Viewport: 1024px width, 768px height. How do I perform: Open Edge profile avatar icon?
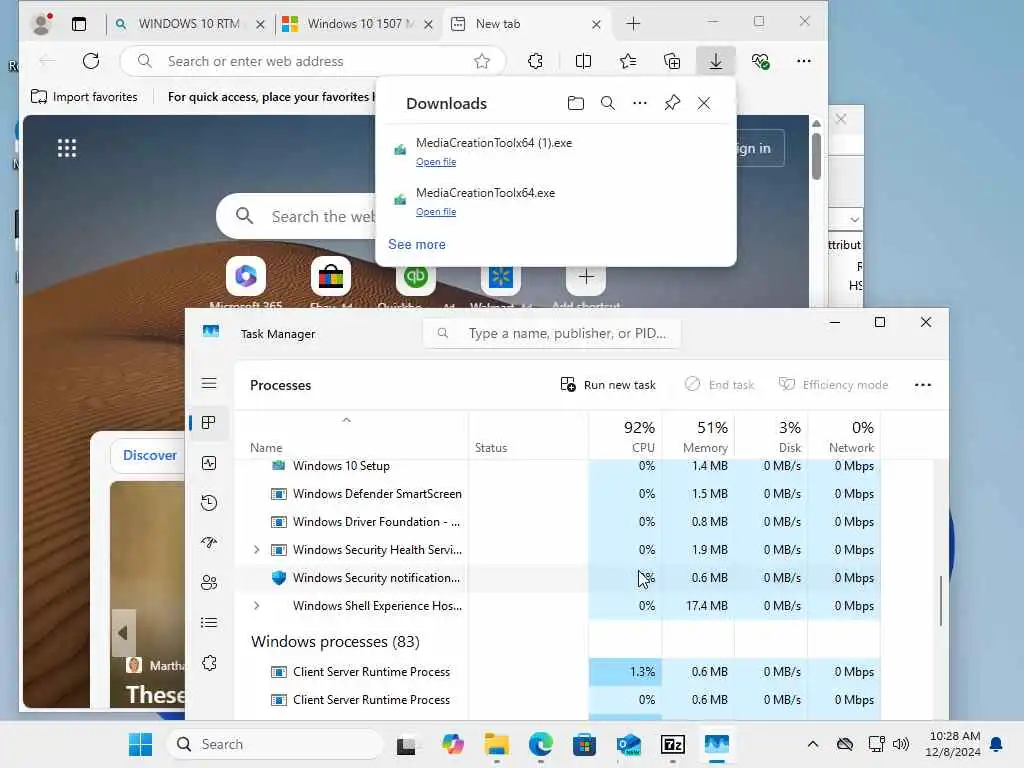tap(42, 24)
